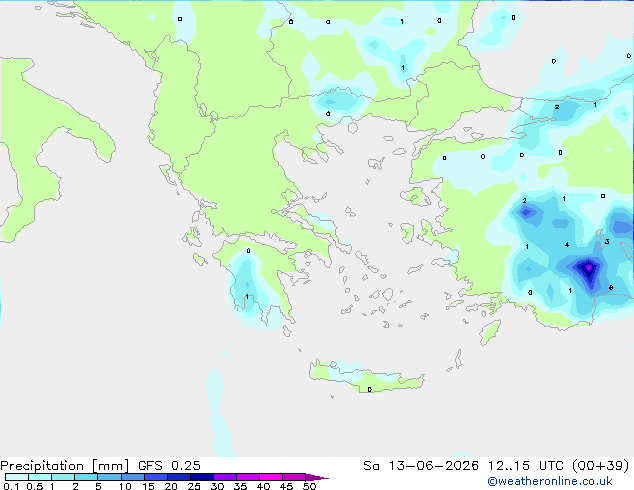Select the 0.5–1 mm legend color swatch
Viewport: 634px width, 490px height.
tap(40, 477)
